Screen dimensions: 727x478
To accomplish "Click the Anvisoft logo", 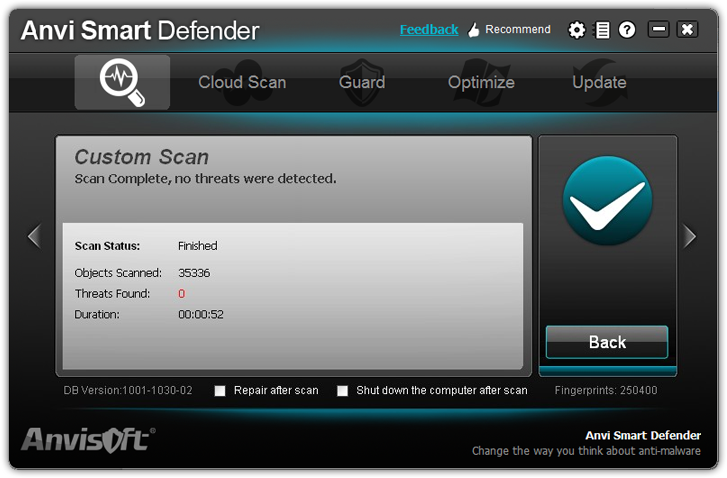I will coord(88,439).
